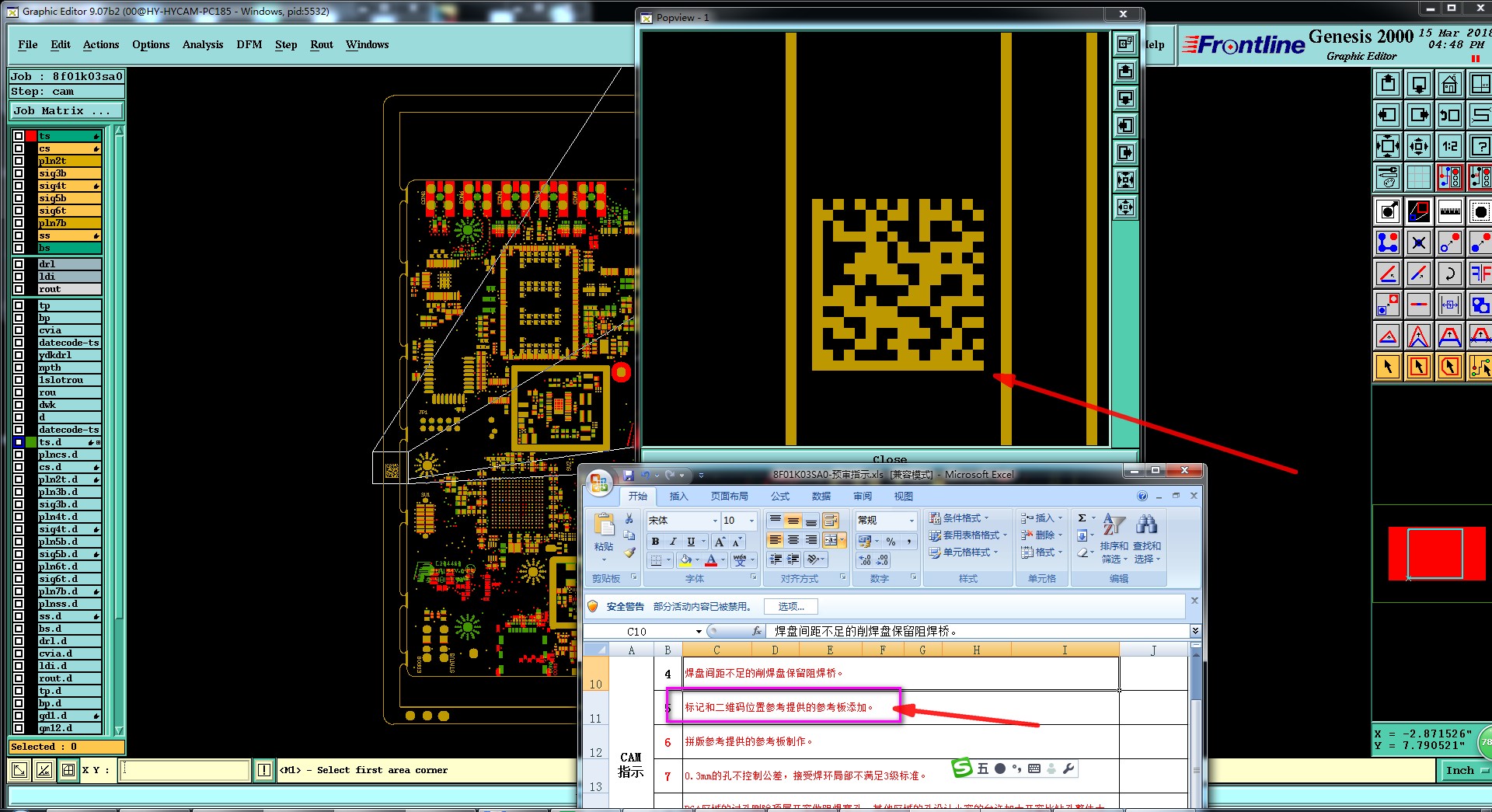1492x812 pixels.
Task: Click the Excel help question mark icon
Action: (x=1142, y=497)
